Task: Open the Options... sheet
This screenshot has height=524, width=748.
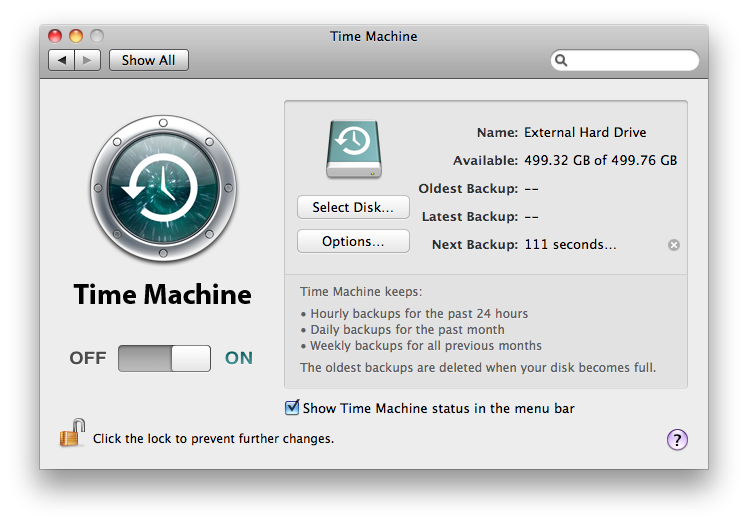Action: click(353, 241)
